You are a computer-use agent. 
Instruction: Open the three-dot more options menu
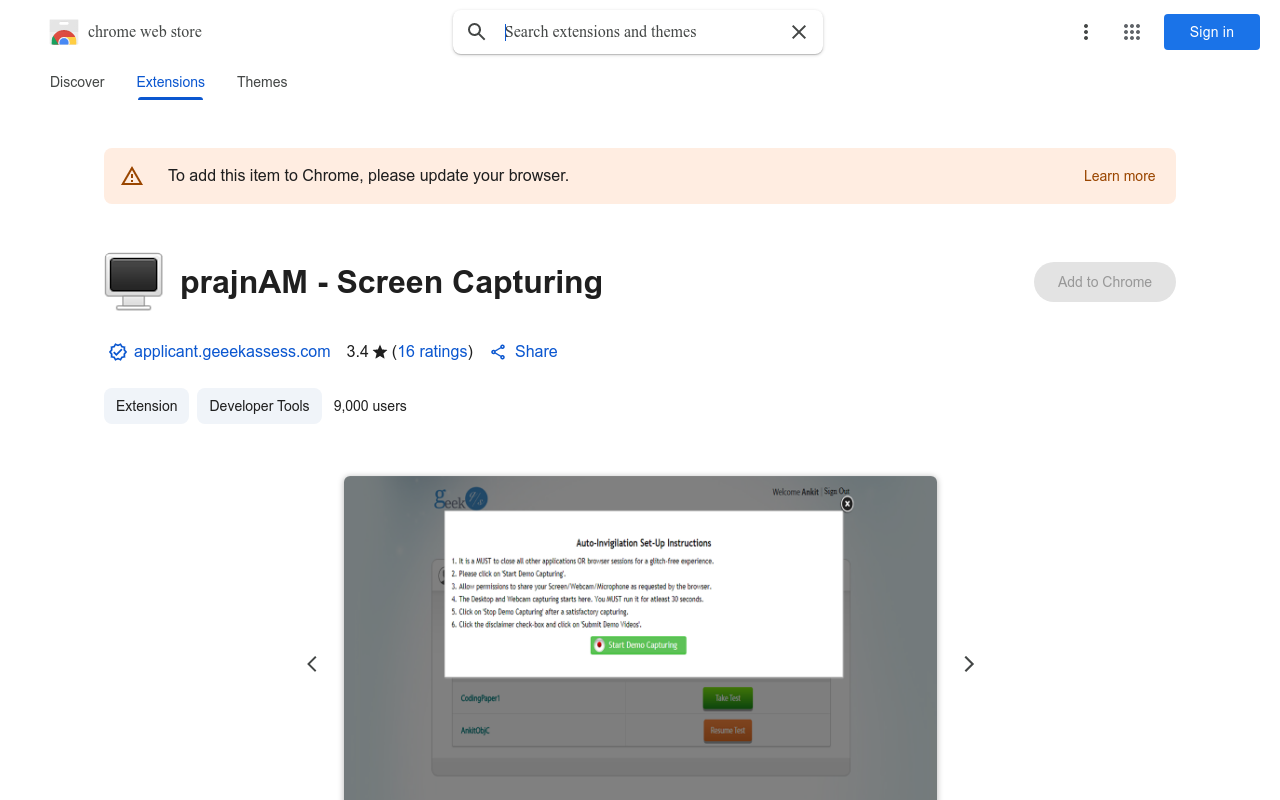pos(1086,32)
